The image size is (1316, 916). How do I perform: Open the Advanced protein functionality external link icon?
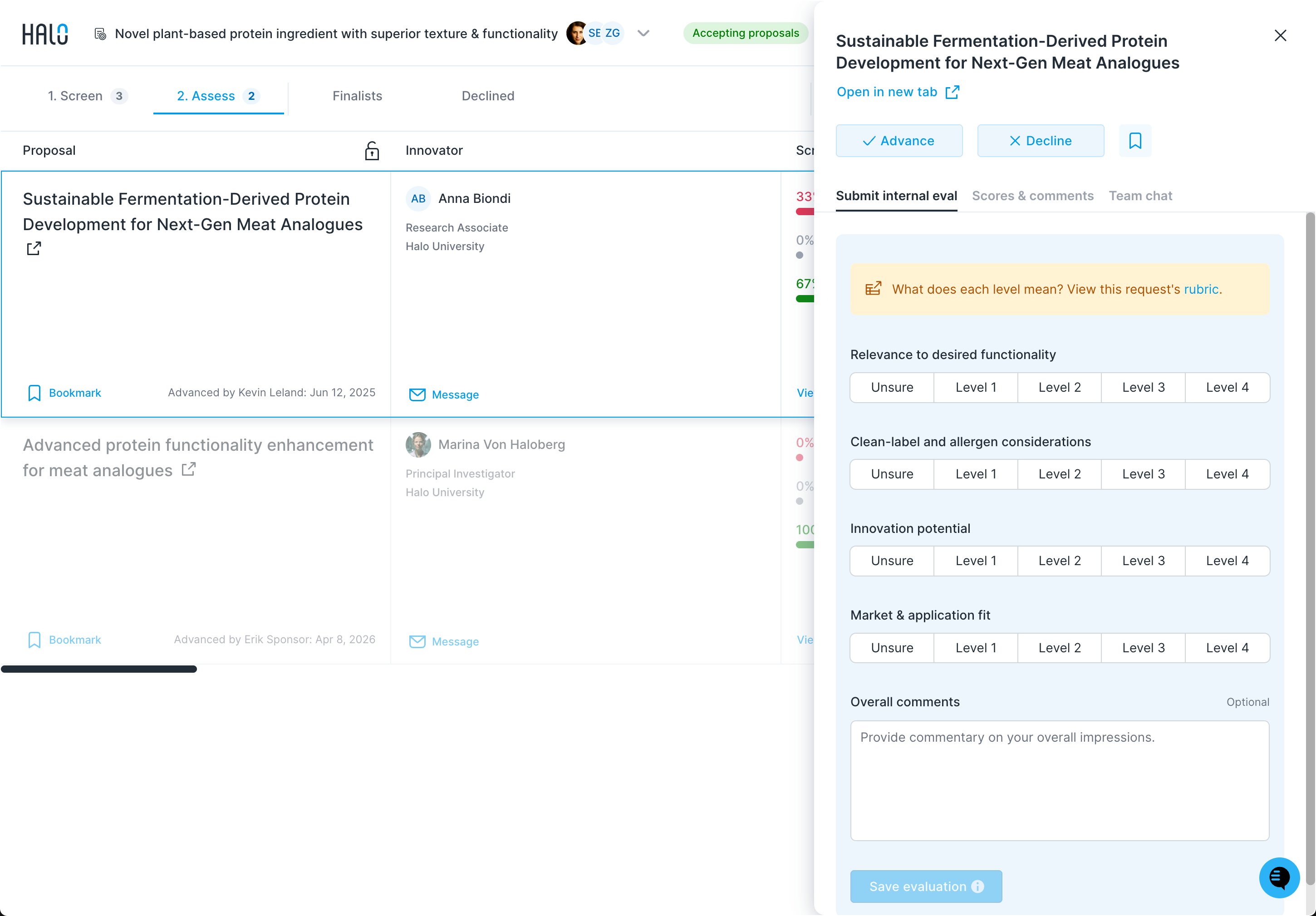[189, 469]
